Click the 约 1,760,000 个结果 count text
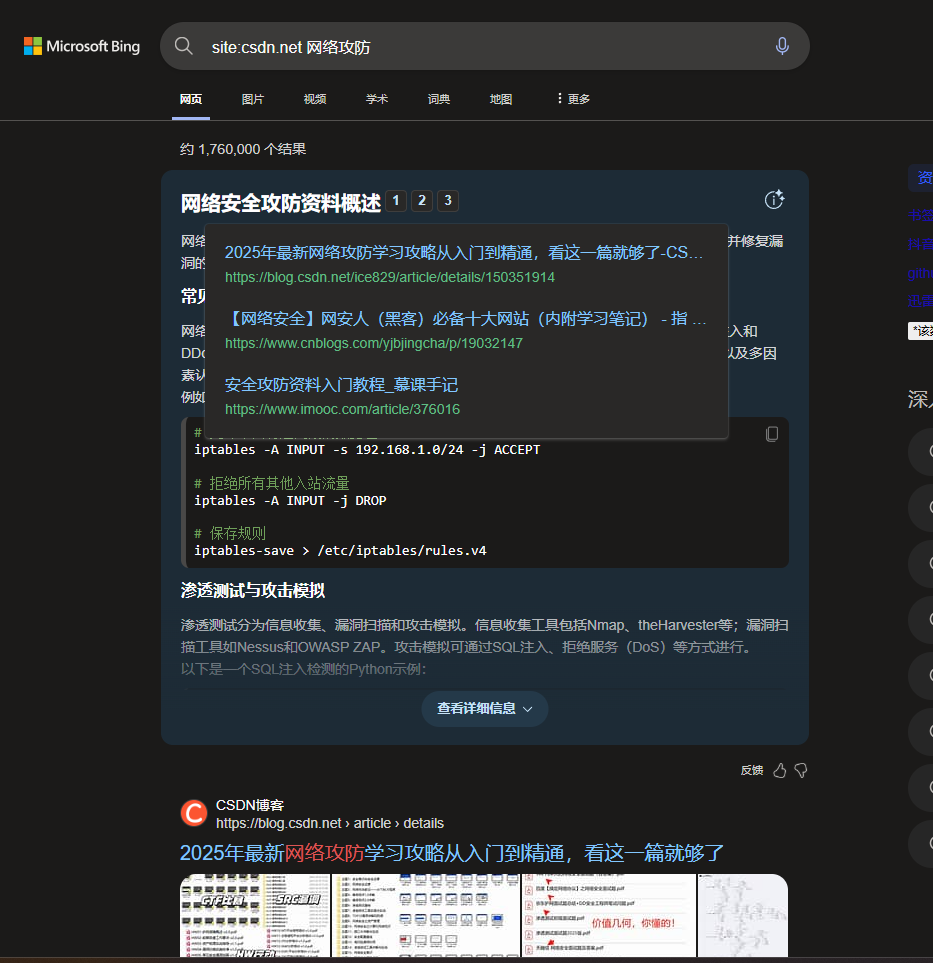This screenshot has height=963, width=933. click(243, 149)
